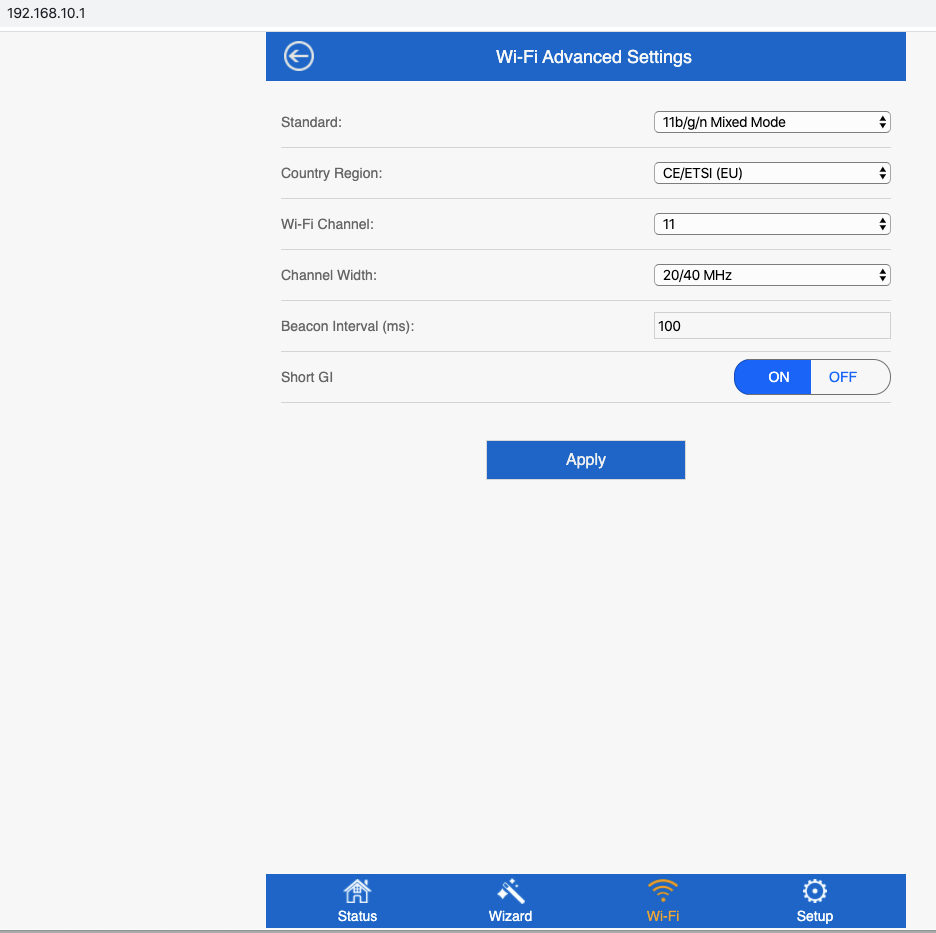Click the 192.168.10.1 address bar text

click(46, 13)
